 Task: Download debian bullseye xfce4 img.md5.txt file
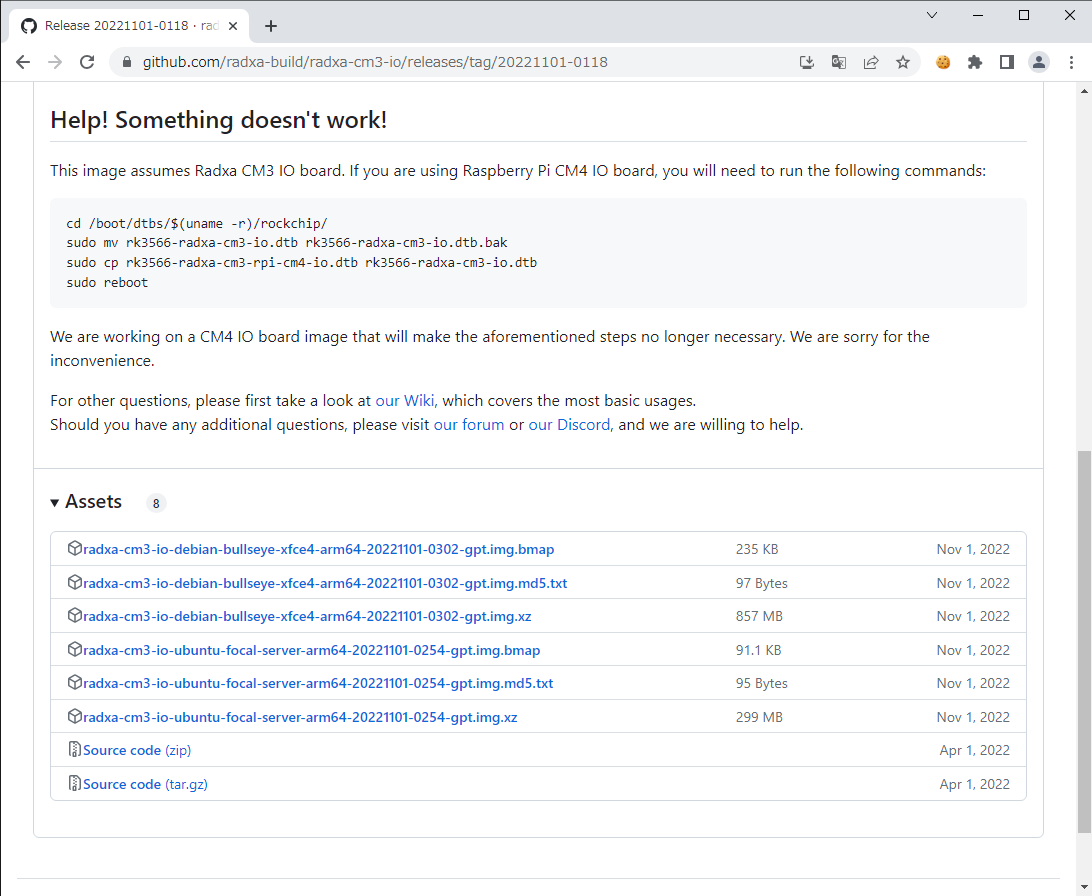pos(325,583)
